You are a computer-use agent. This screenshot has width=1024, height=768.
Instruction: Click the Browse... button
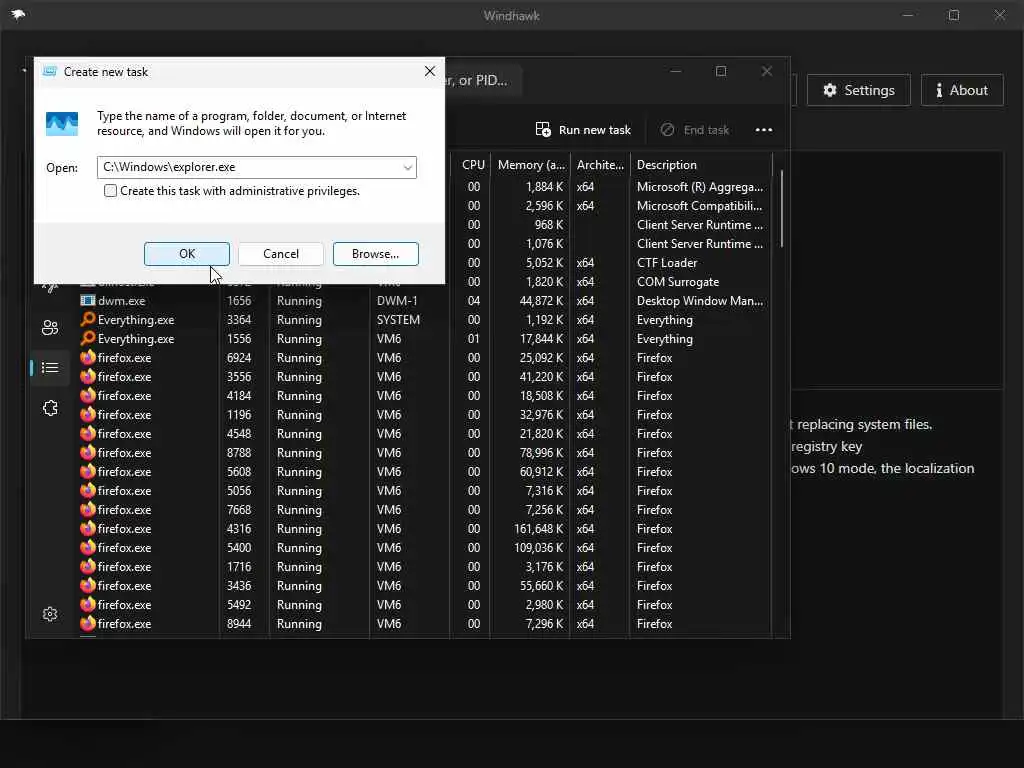pos(376,254)
